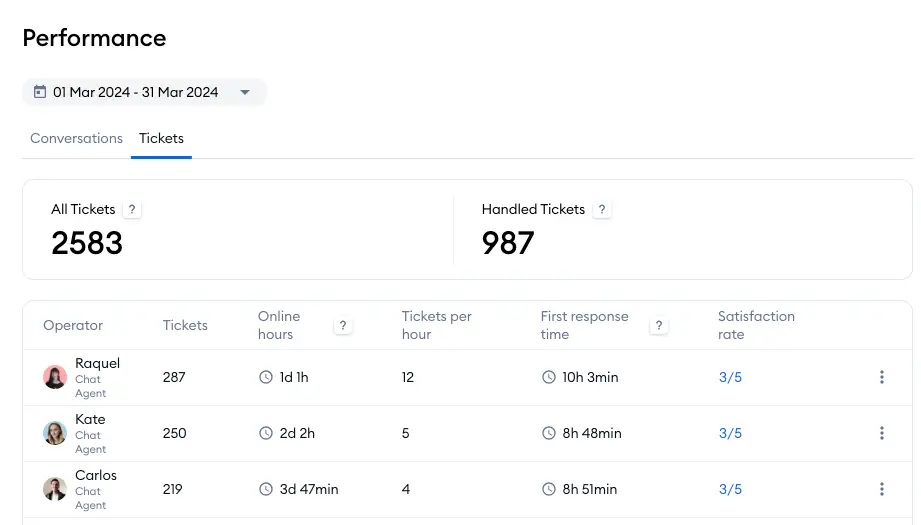This screenshot has width=921, height=525.
Task: Select the Tickets tab
Action: point(162,138)
